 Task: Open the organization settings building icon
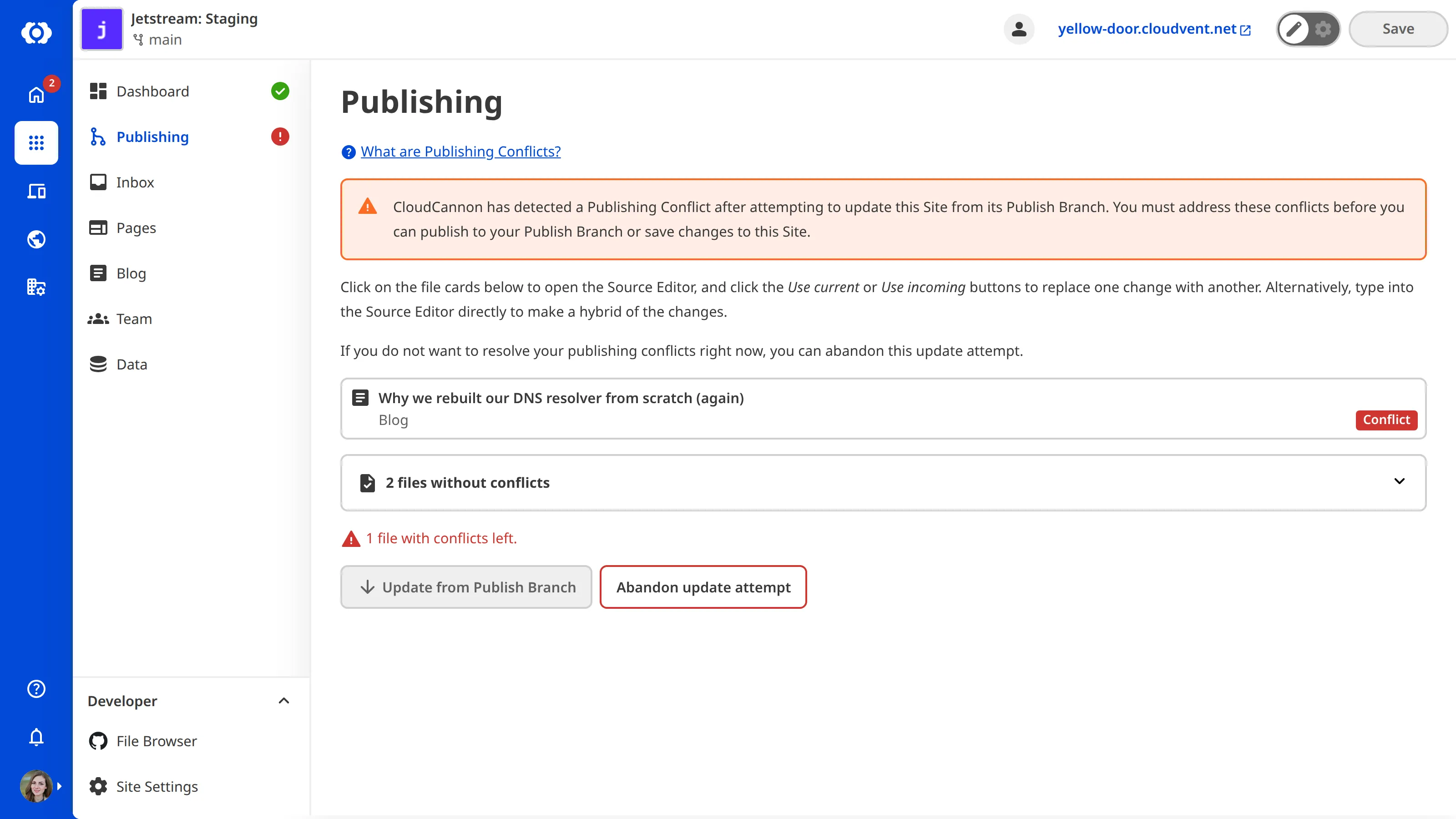(36, 287)
